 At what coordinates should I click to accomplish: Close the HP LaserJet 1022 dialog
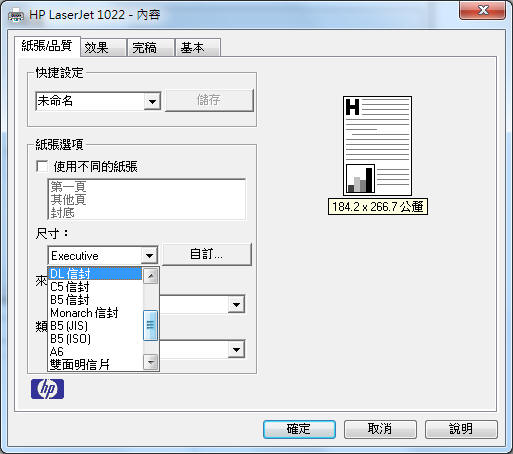(482, 10)
